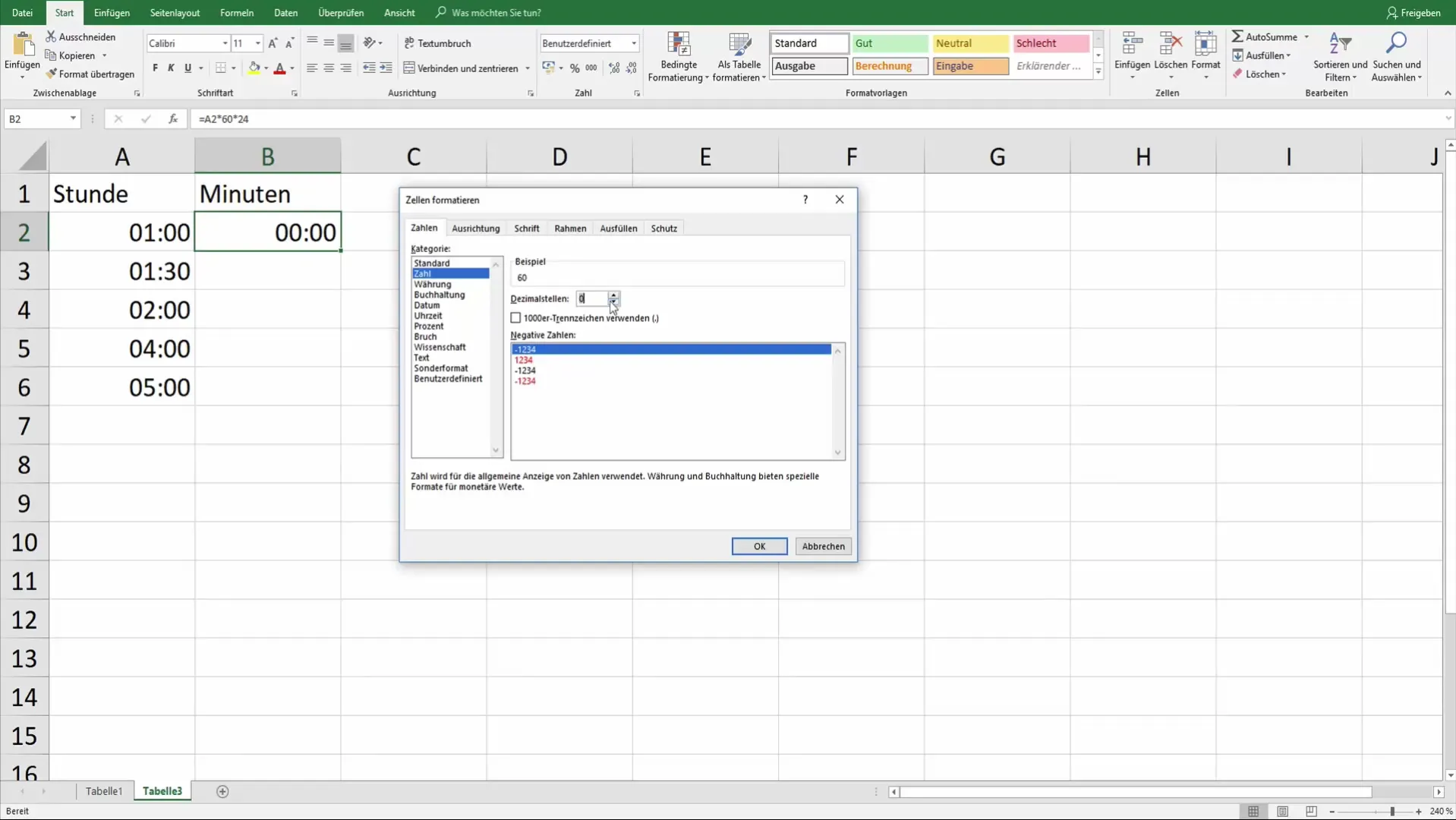Click Abbrechen in dialog
Screen dimensions: 1456x820
[823, 547]
